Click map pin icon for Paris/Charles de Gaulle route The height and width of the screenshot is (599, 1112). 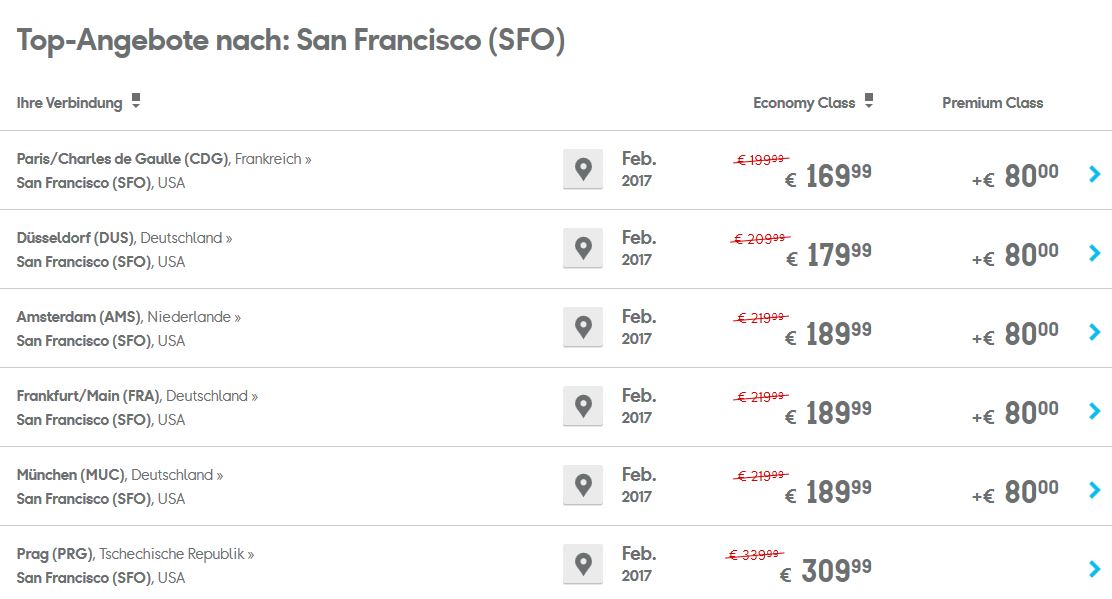click(x=583, y=169)
